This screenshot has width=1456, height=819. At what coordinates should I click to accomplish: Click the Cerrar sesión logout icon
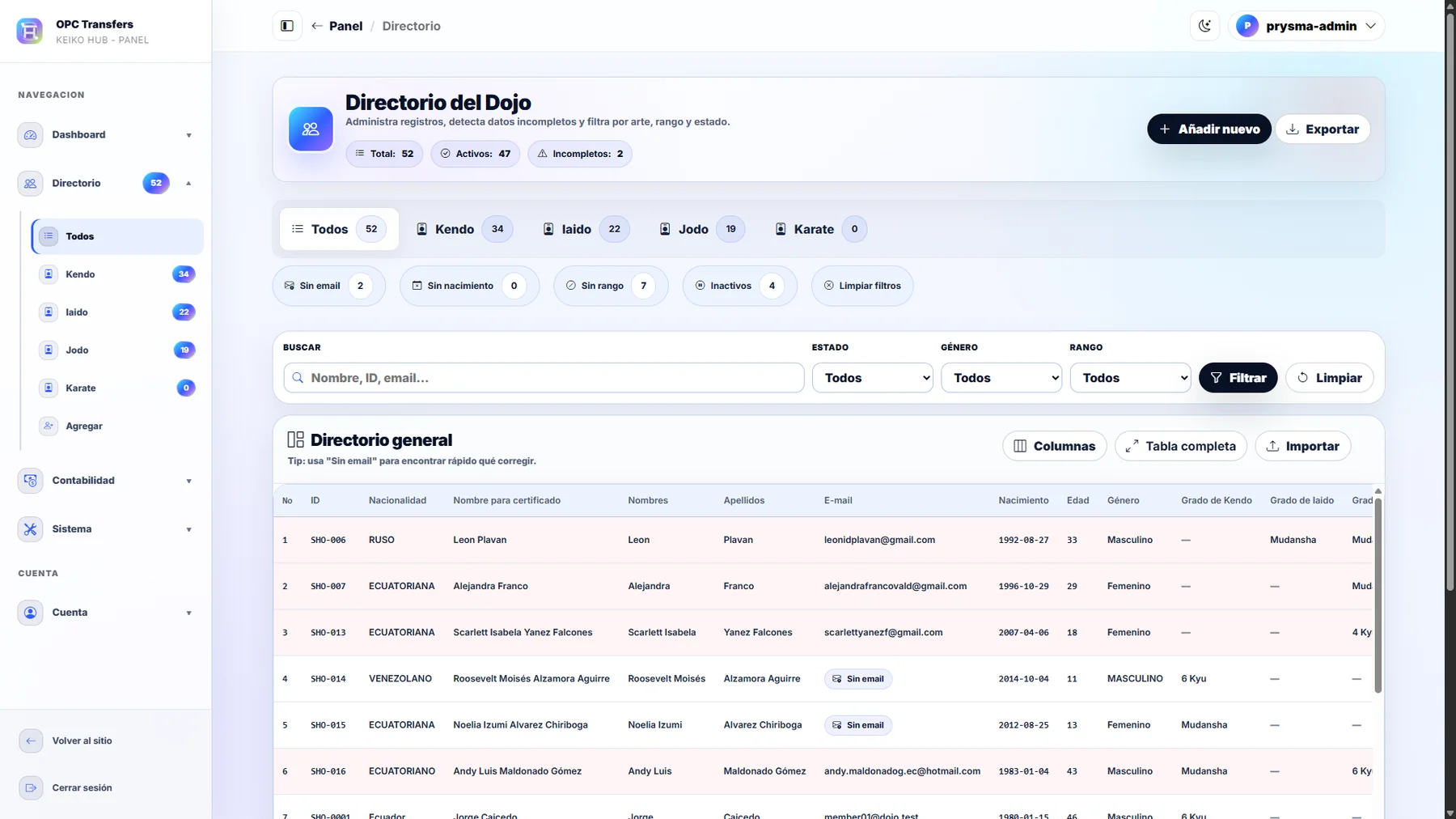[x=31, y=787]
